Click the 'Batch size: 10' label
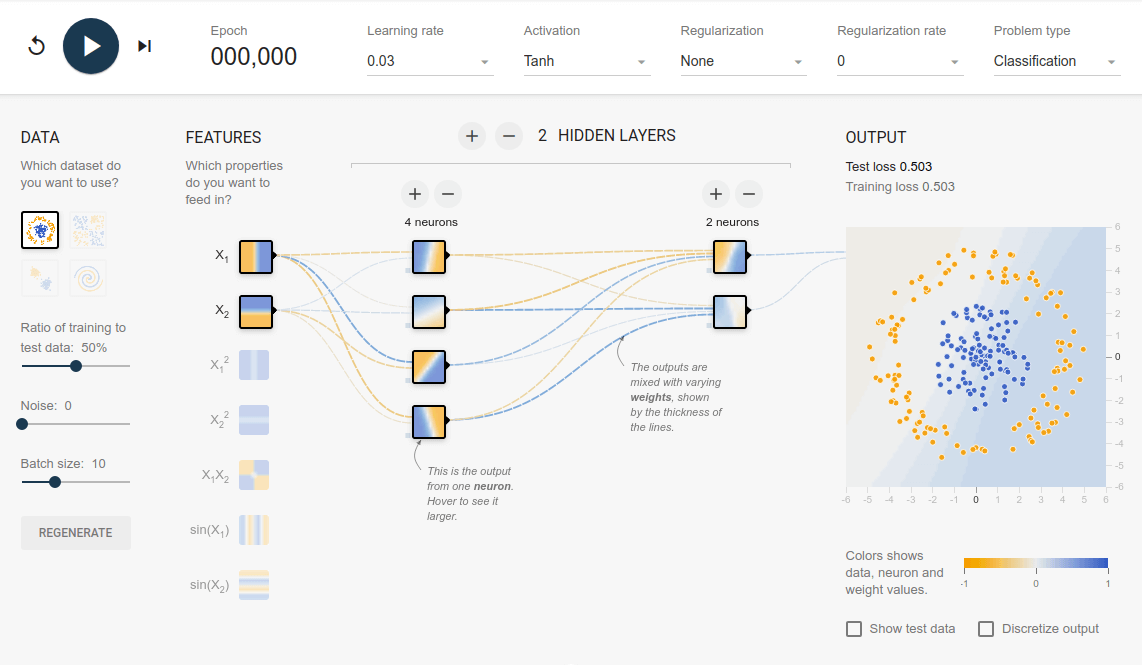1142x665 pixels. click(x=63, y=464)
